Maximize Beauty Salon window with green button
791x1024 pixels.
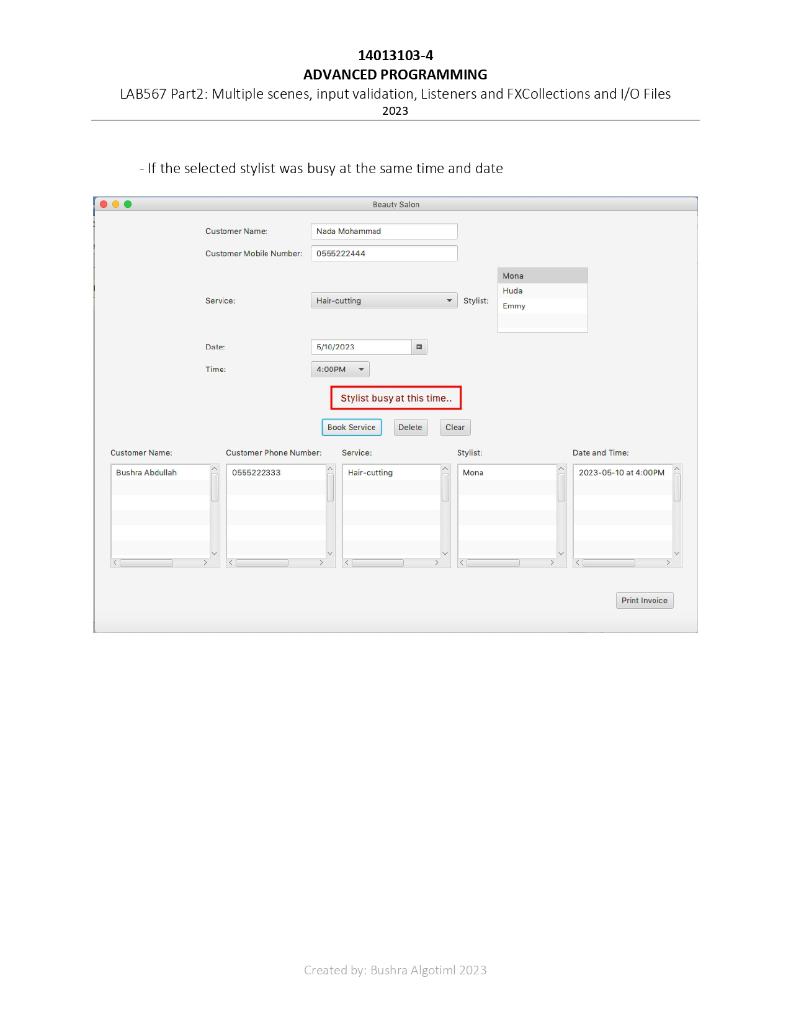point(128,204)
